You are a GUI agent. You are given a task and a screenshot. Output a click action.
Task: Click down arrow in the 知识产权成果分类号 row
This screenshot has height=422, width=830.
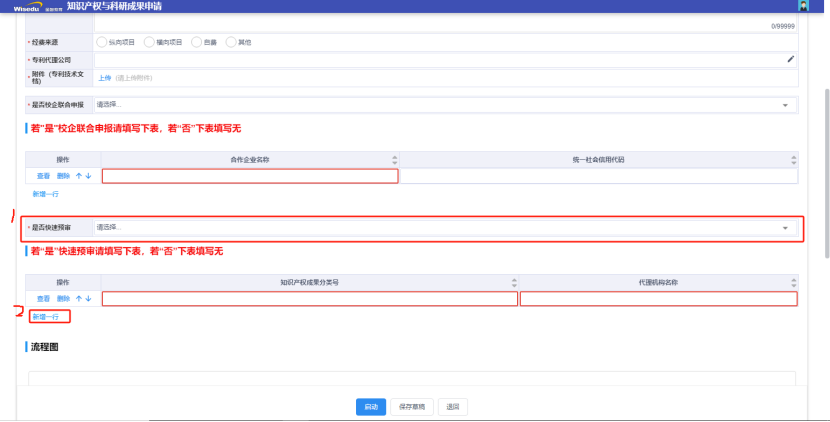click(89, 299)
